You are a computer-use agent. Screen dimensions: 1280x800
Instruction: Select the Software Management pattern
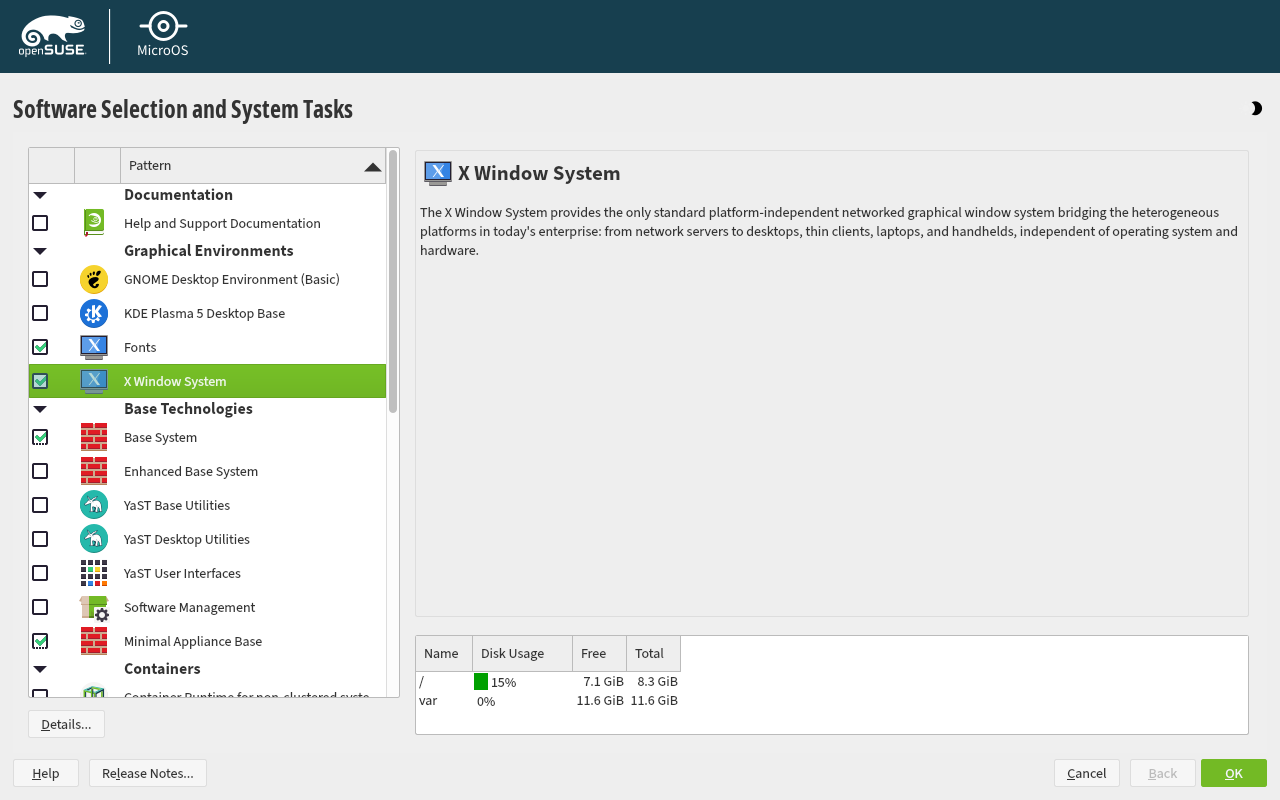[x=207, y=607]
